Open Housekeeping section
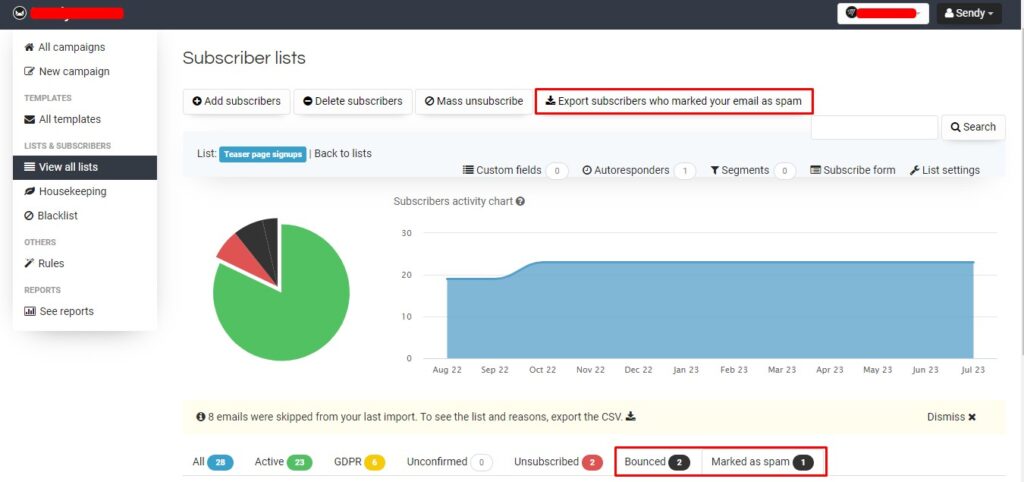This screenshot has height=482, width=1024. click(65, 191)
